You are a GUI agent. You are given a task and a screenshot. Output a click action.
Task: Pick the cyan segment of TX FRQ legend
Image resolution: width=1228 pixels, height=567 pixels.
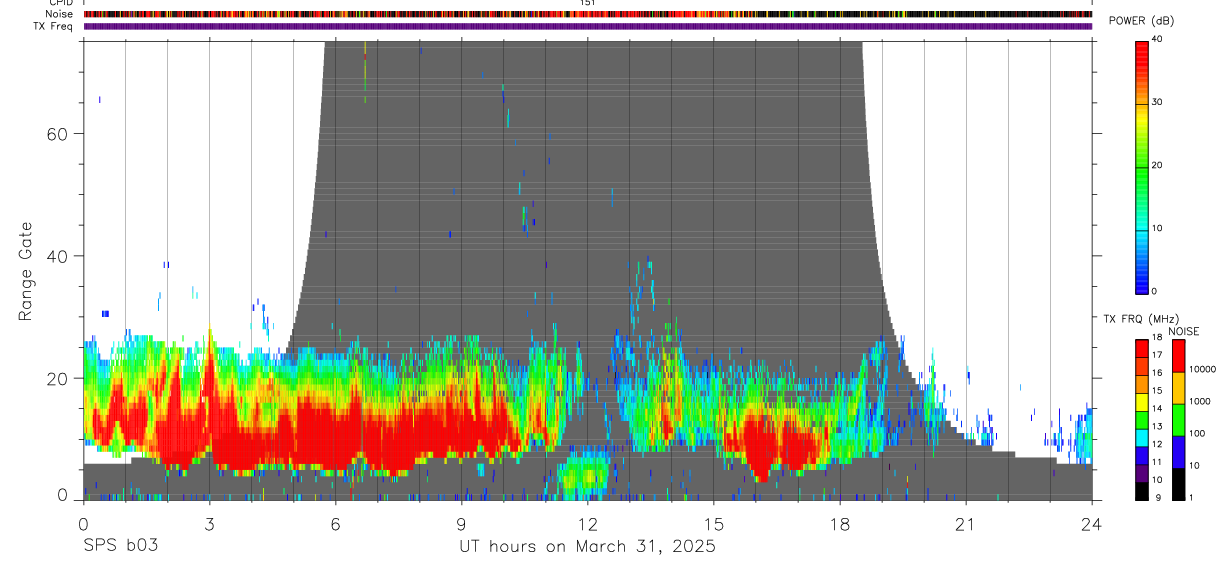tap(1141, 439)
